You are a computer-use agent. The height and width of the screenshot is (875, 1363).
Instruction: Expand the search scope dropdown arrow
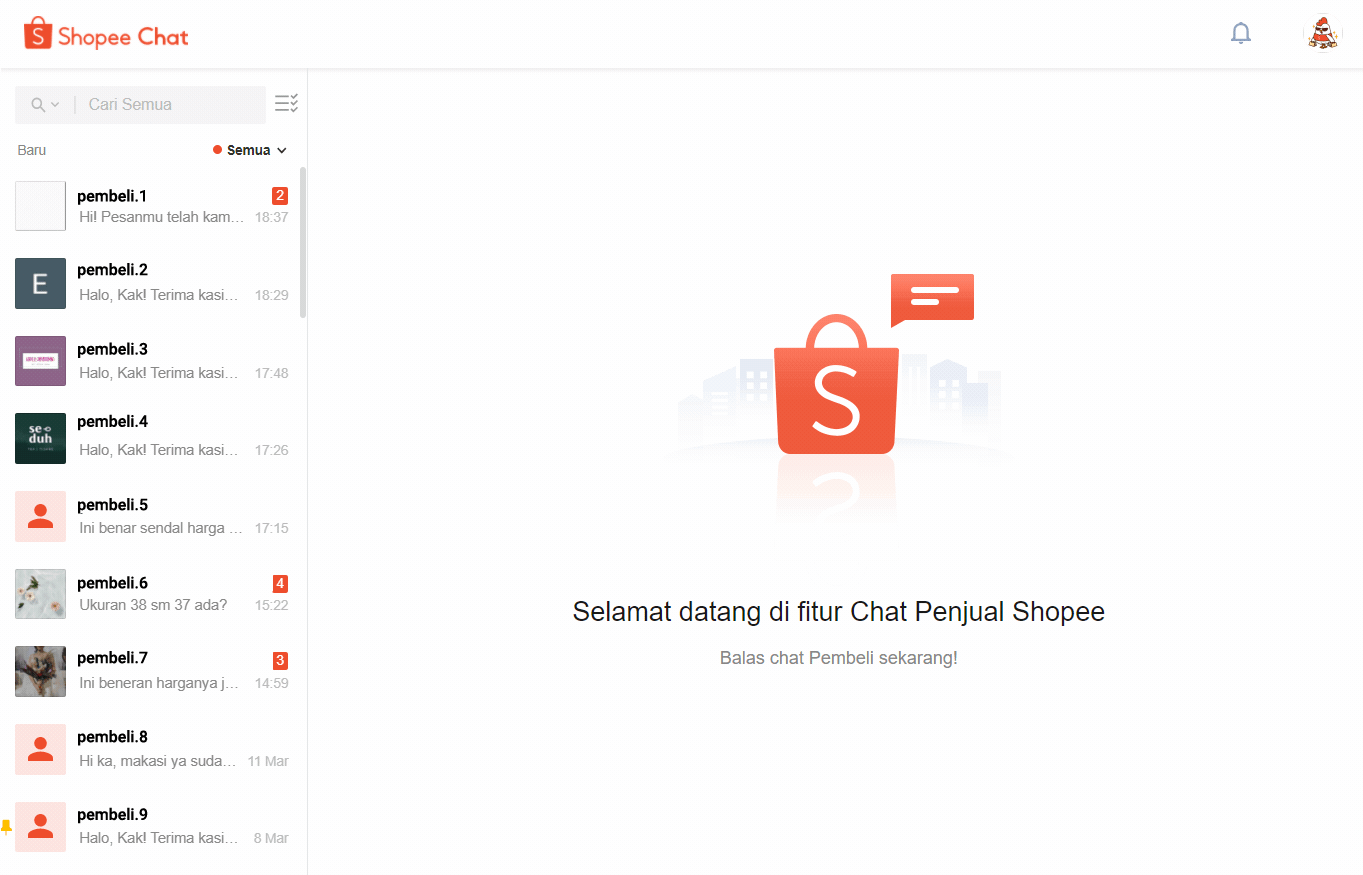pyautogui.click(x=55, y=104)
